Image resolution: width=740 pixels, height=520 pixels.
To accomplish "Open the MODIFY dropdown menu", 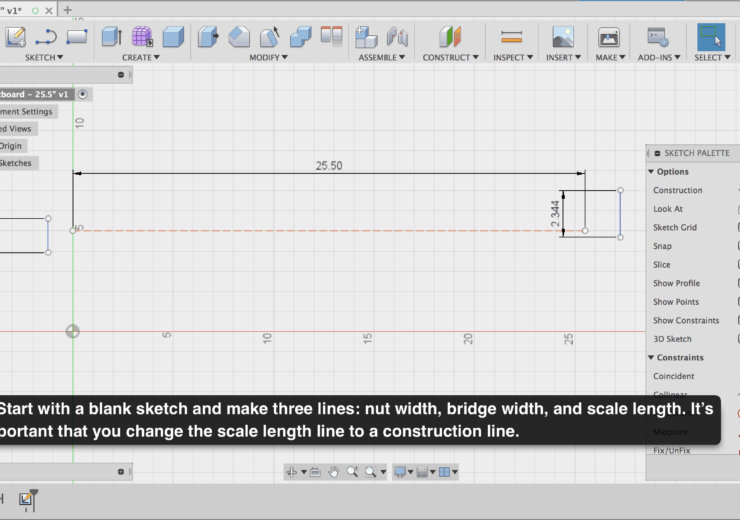I will coord(268,57).
